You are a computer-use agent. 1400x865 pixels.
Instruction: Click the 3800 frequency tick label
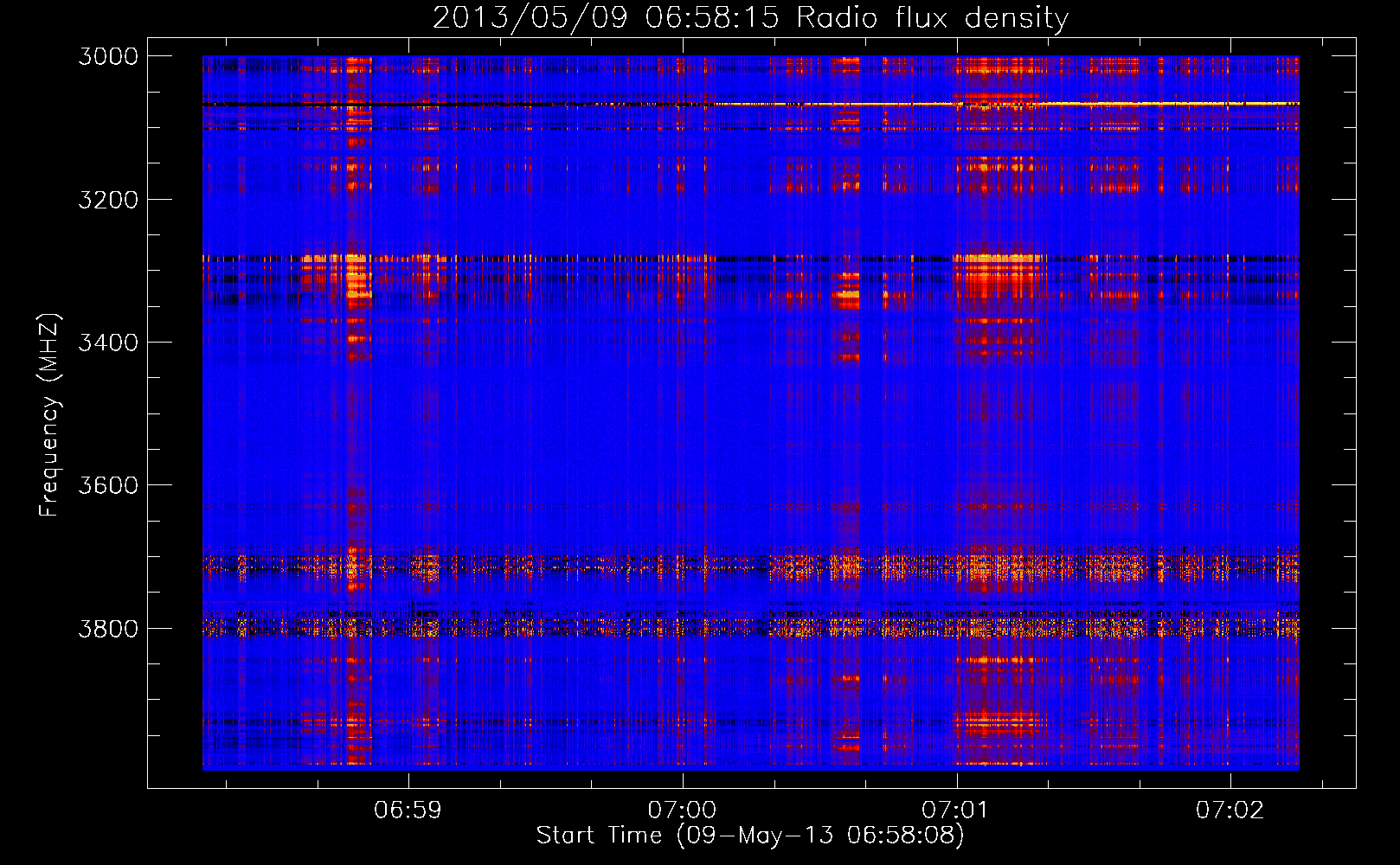[108, 628]
